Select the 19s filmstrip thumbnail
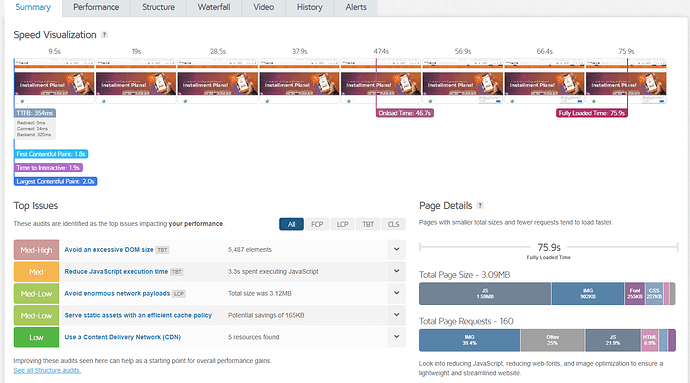The width and height of the screenshot is (690, 383). pos(136,81)
